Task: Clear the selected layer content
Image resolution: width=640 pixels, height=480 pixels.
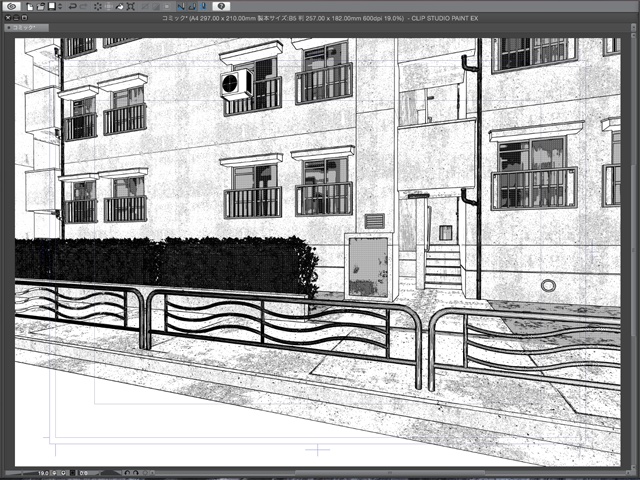Action: pos(98,7)
